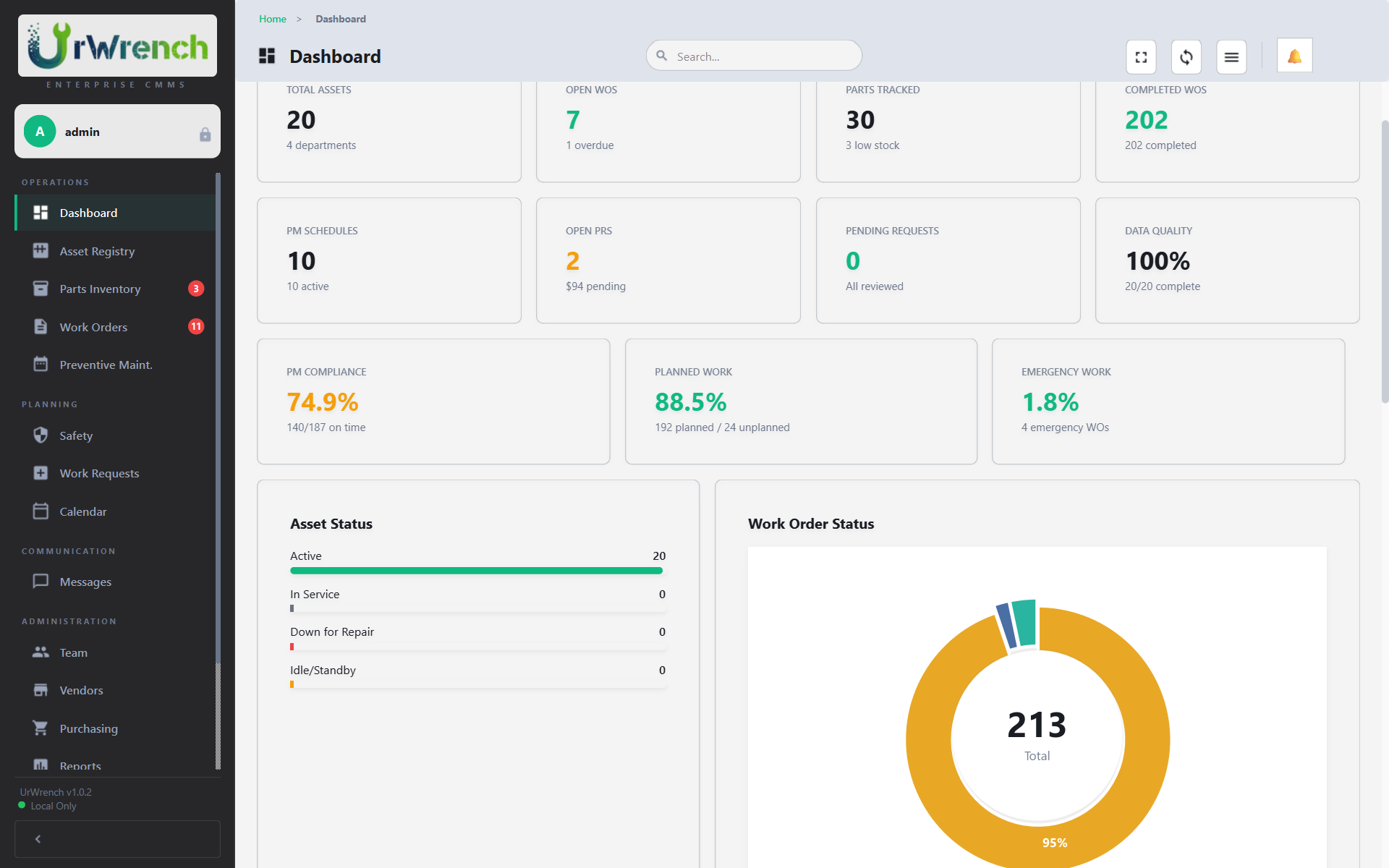Go to Preventive Maint. page
The width and height of the screenshot is (1389, 868).
coord(107,365)
